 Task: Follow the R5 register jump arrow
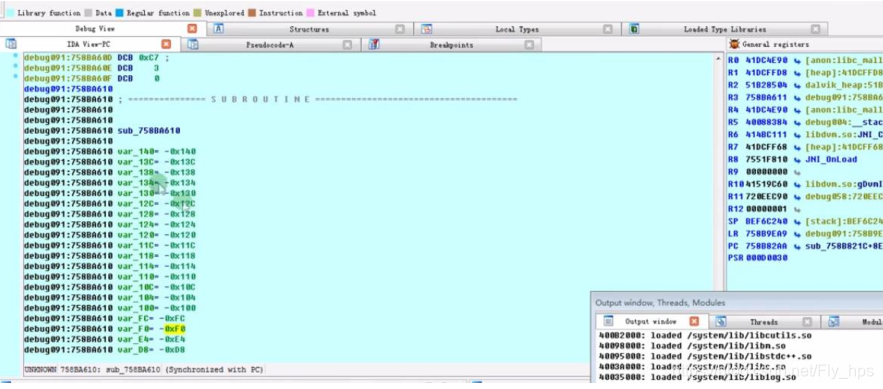[x=797, y=122]
